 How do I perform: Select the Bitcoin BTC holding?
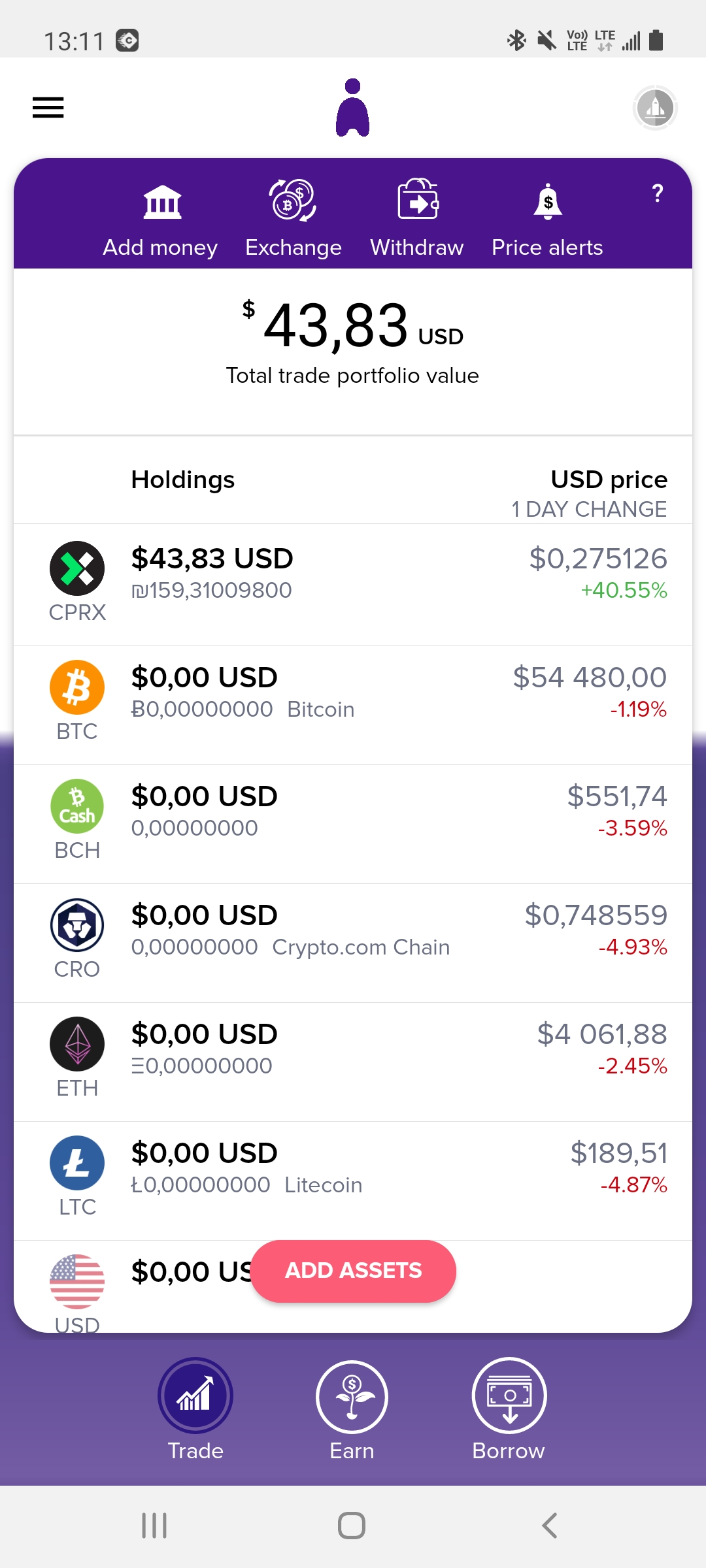tap(353, 705)
